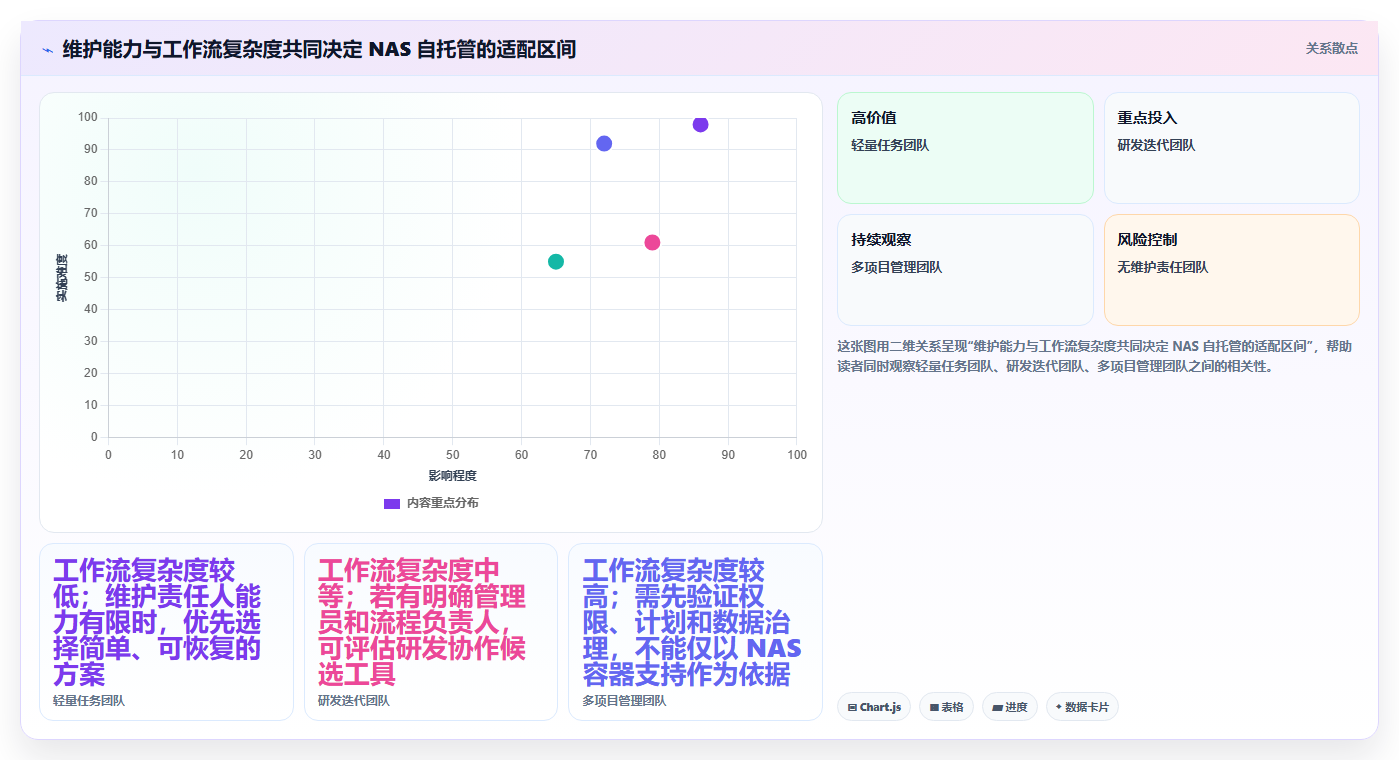Viewport: 1399px width, 760px height.
Task: Click the pink 工作流复杂度中等 summary text
Action: 421,622
